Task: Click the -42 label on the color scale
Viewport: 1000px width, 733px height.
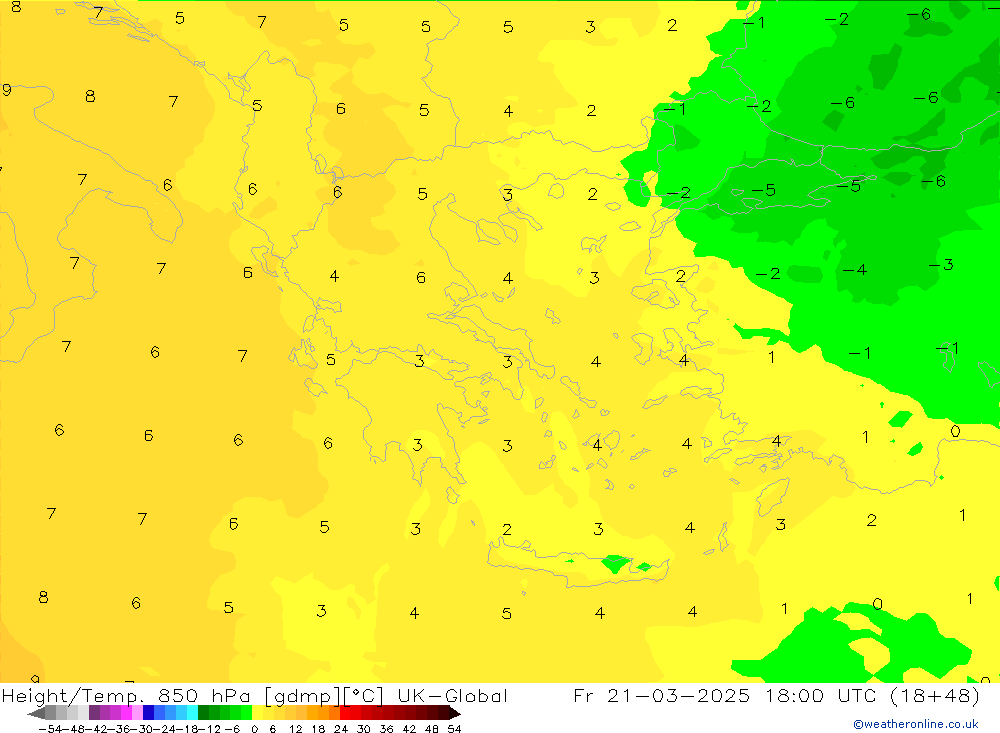Action: point(97,729)
